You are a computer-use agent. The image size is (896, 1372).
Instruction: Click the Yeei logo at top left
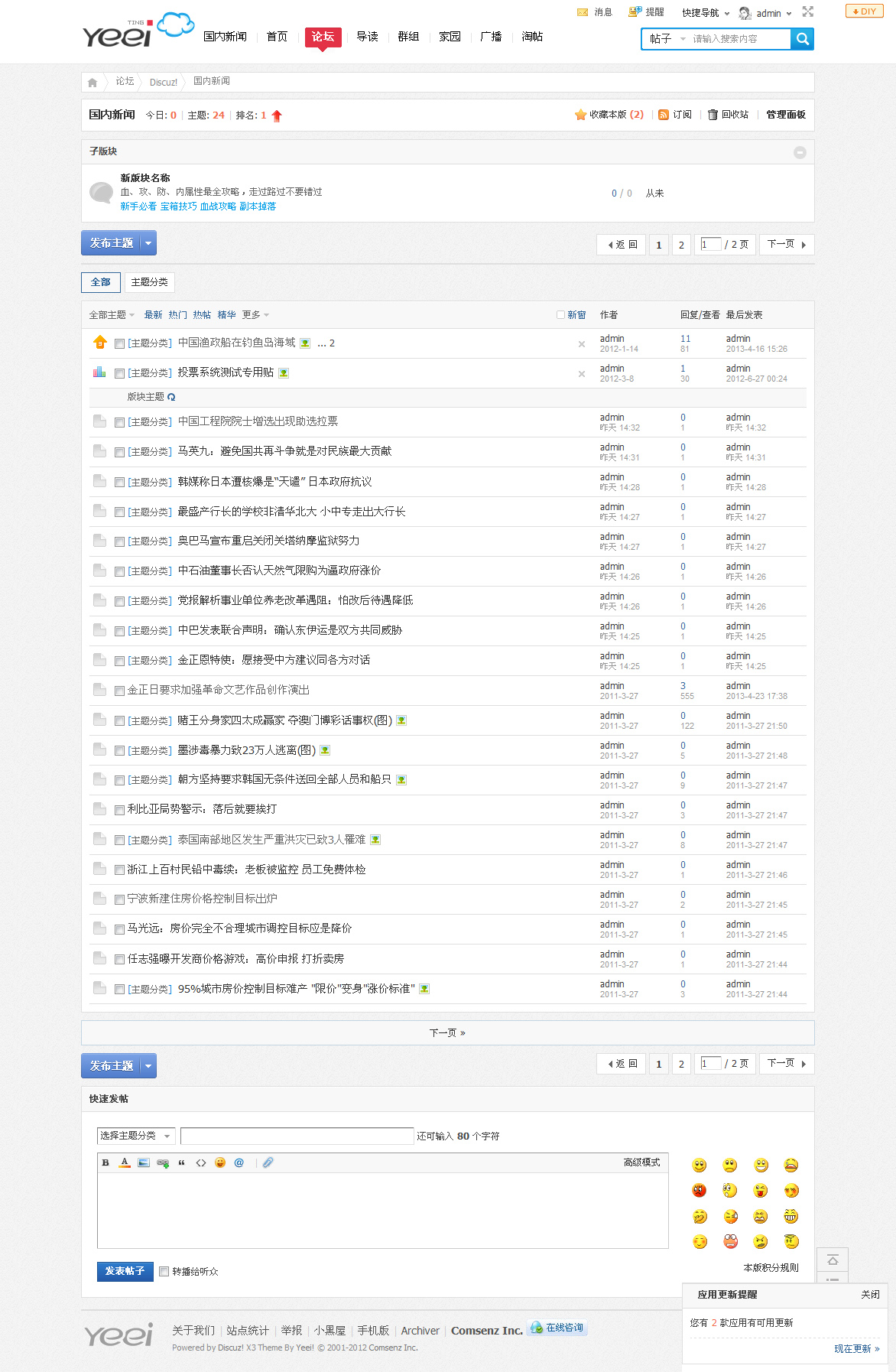coord(138,31)
